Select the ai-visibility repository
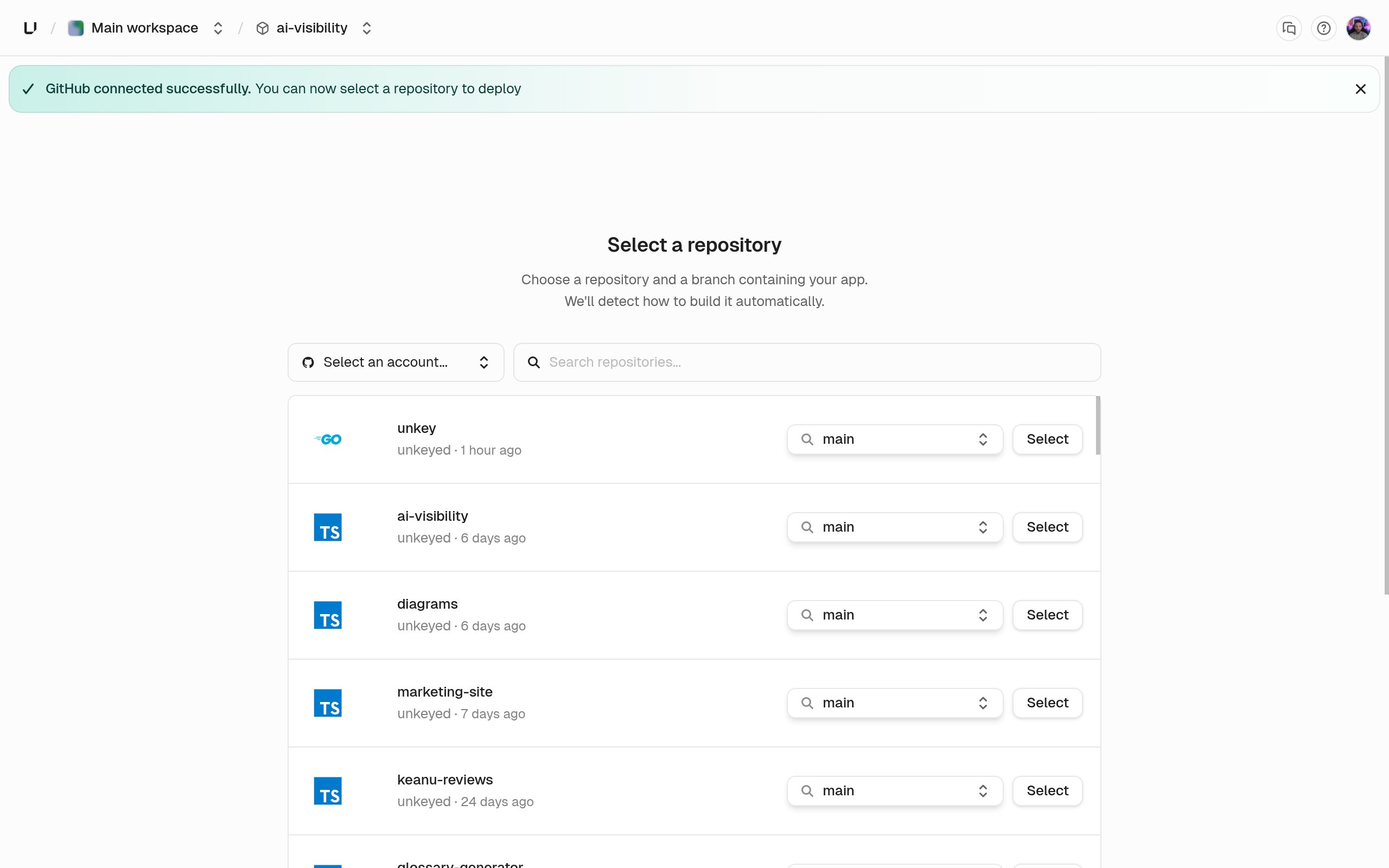The height and width of the screenshot is (868, 1389). (x=1048, y=527)
